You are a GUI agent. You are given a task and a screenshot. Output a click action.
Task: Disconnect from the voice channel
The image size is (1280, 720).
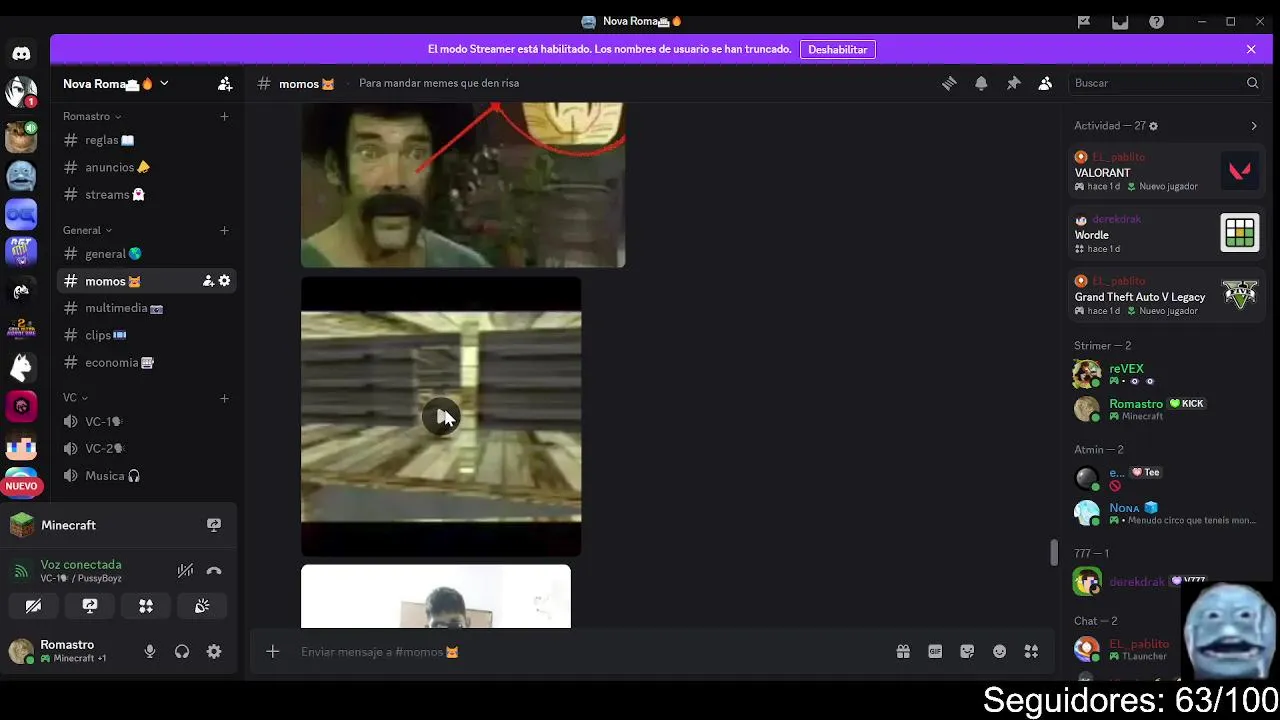click(214, 571)
